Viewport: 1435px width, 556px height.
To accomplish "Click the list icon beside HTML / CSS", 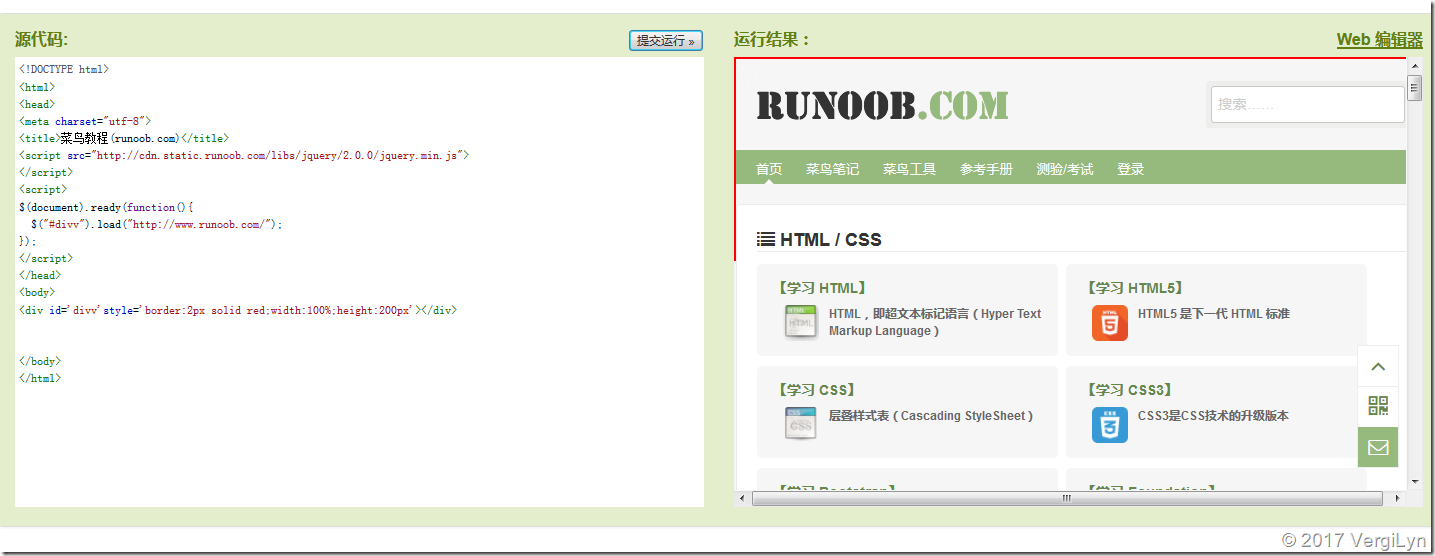I will [766, 239].
